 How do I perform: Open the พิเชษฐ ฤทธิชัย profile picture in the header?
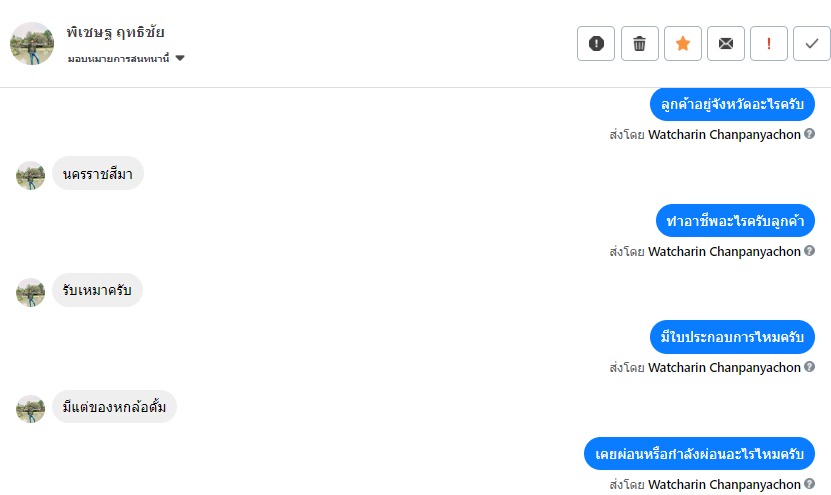pos(32,43)
